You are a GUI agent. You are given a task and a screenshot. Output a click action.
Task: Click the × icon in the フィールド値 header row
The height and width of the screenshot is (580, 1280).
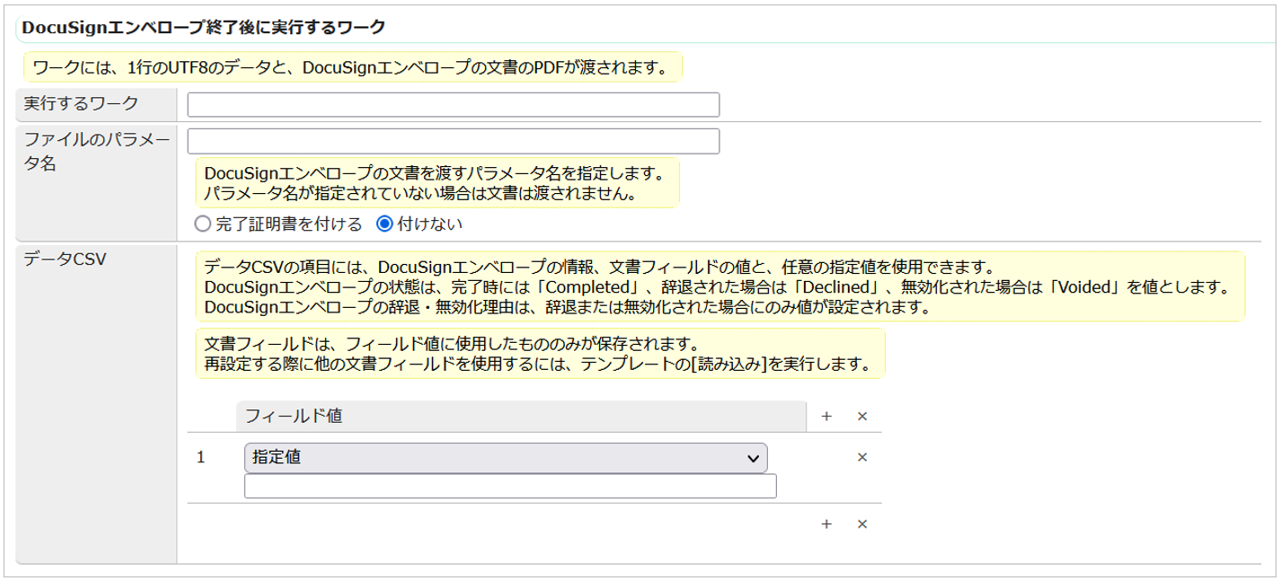pos(862,416)
